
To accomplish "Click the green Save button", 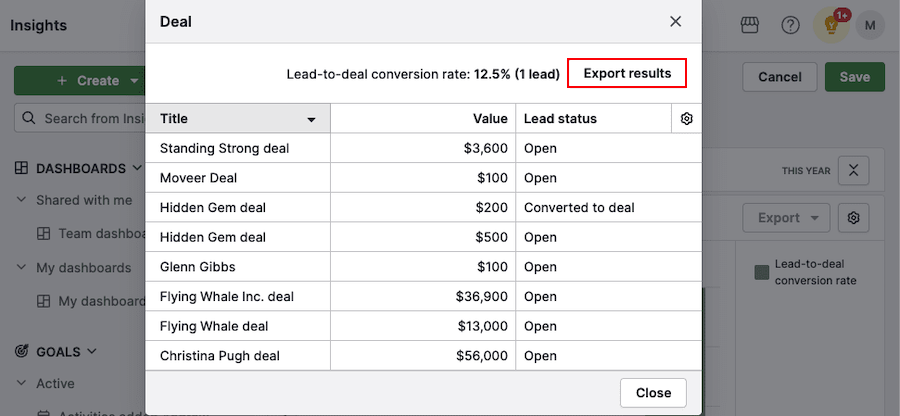I will (854, 77).
